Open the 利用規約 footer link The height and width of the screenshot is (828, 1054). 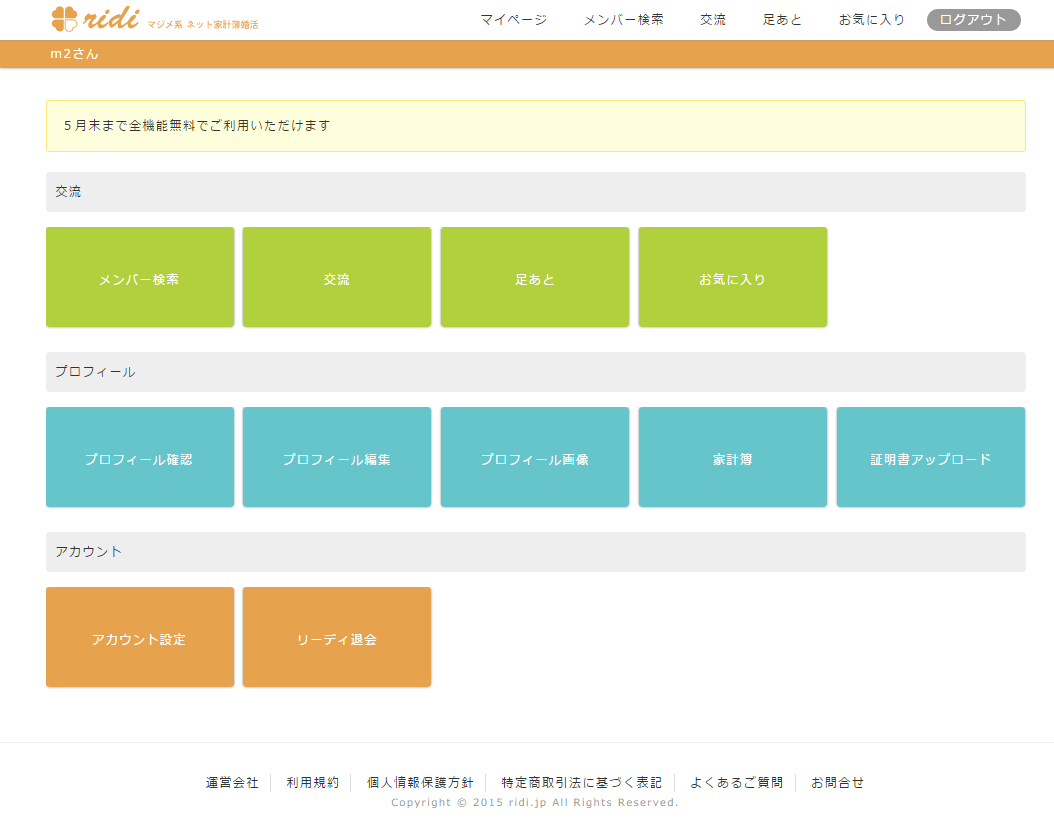click(312, 783)
